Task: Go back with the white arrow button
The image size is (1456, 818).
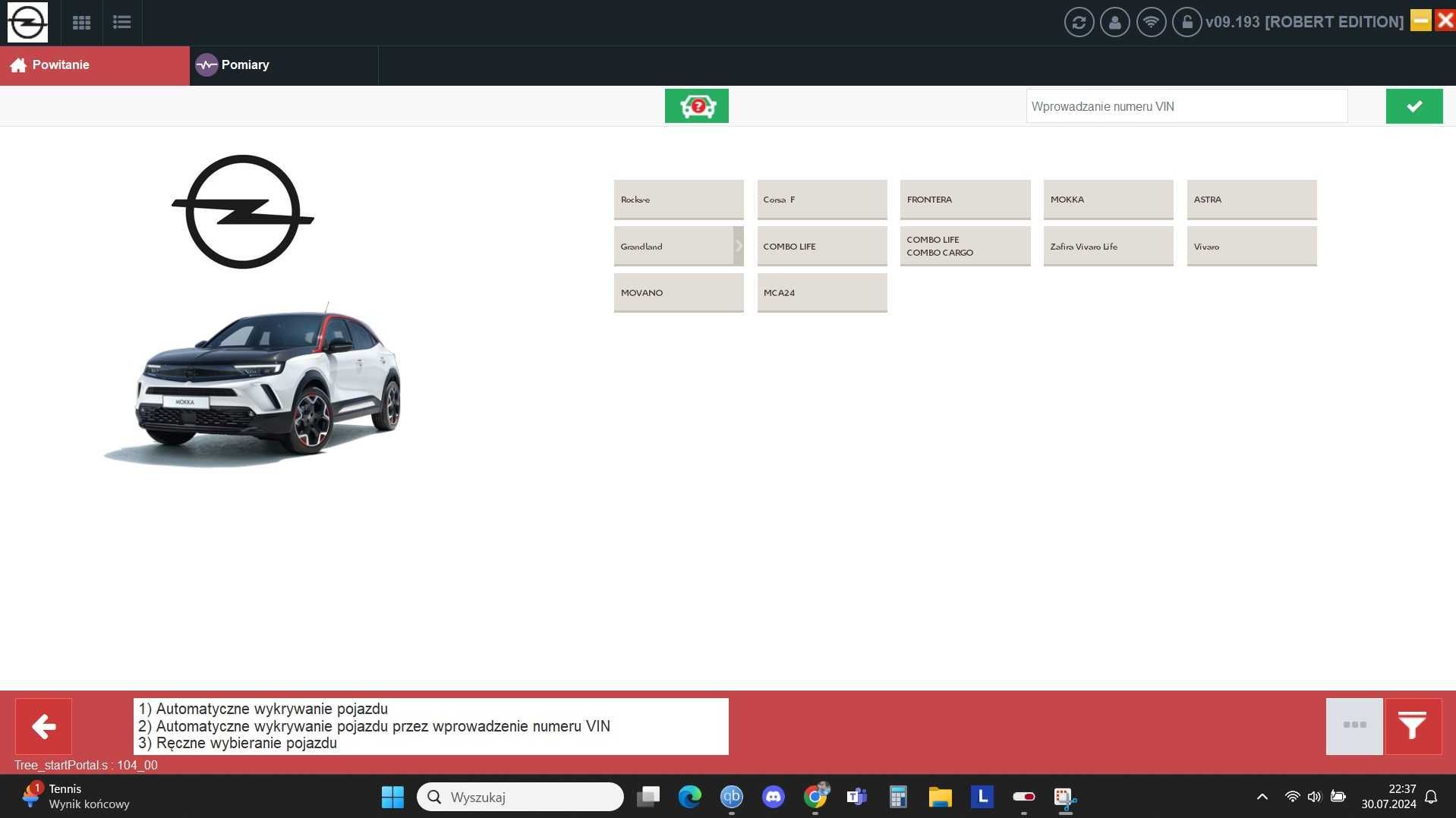Action: pyautogui.click(x=43, y=726)
